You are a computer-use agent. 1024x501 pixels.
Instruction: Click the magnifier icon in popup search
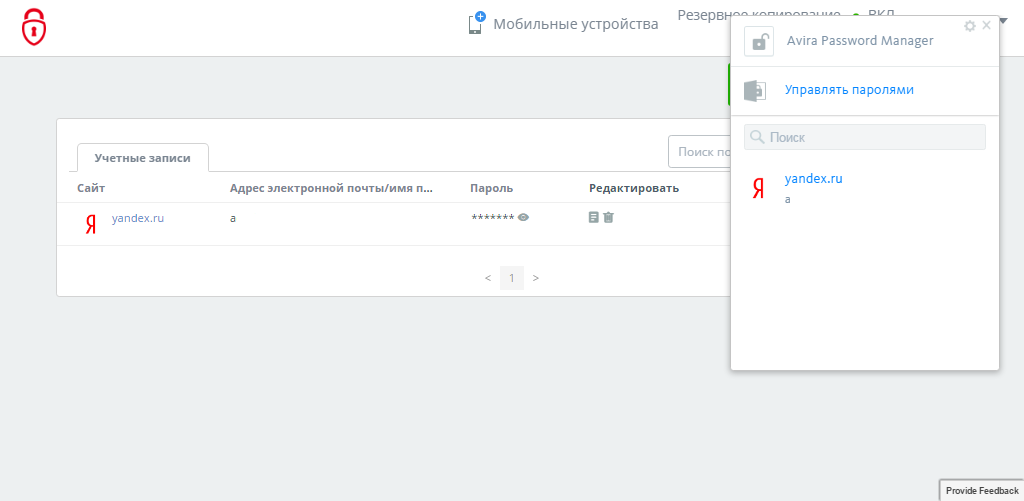[757, 137]
